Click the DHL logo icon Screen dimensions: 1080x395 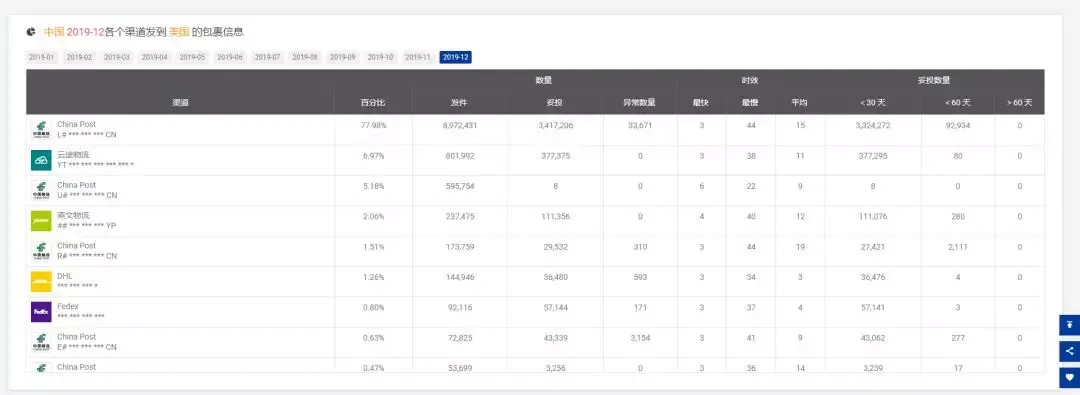[x=41, y=281]
